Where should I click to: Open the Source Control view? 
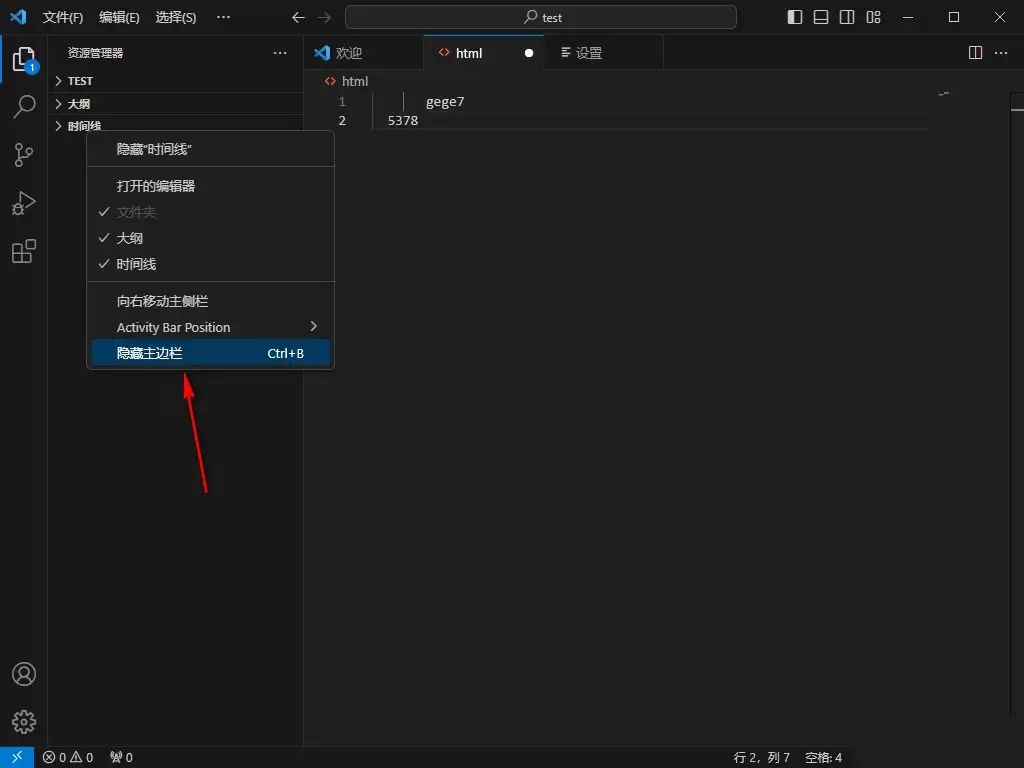(x=22, y=155)
